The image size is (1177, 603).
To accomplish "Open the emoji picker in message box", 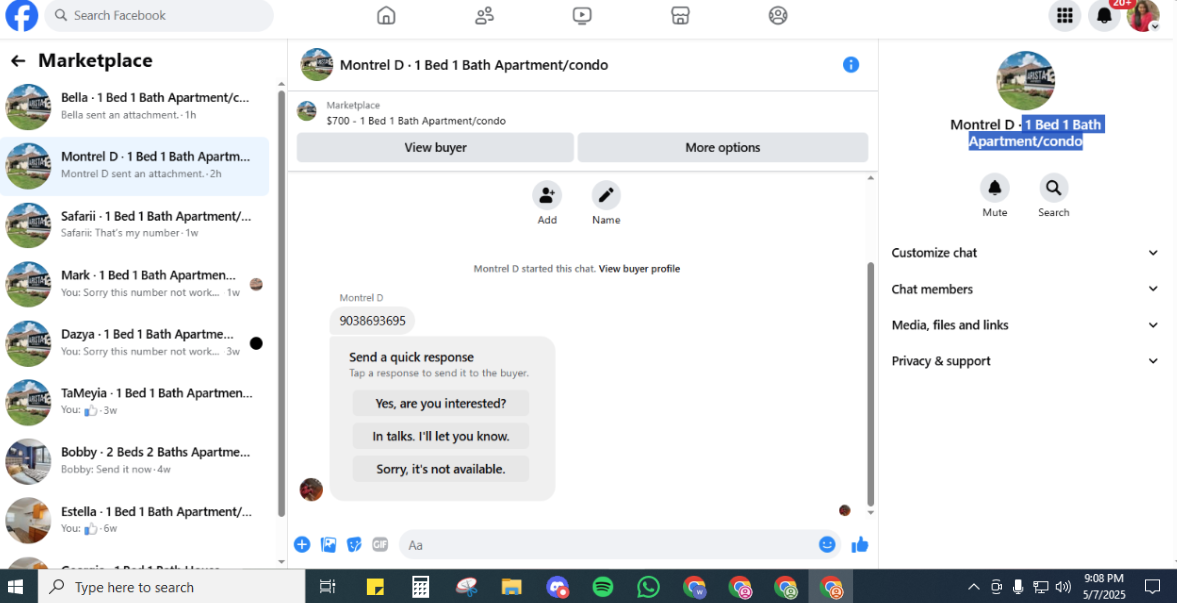I will (x=827, y=544).
